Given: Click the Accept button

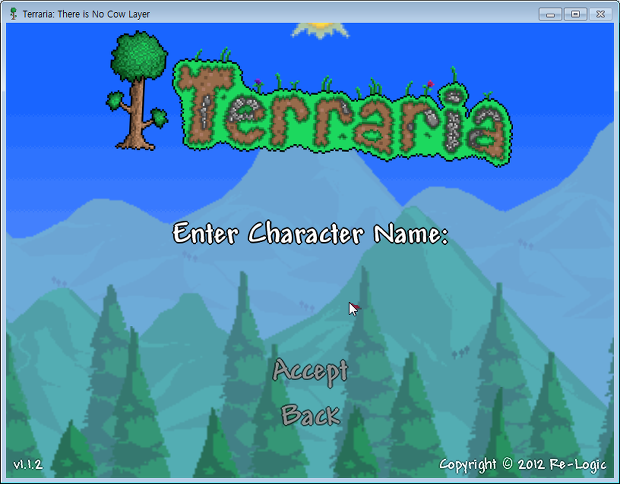Looking at the screenshot, I should [x=310, y=372].
